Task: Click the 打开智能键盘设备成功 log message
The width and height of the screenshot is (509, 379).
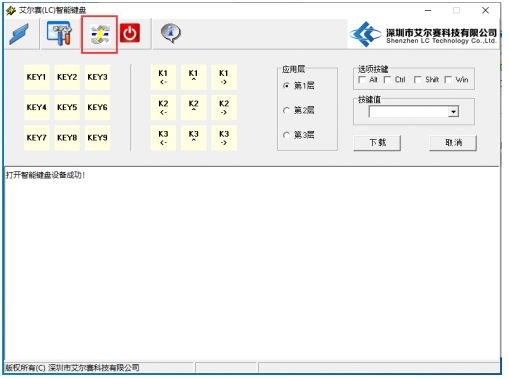Action: tap(45, 175)
